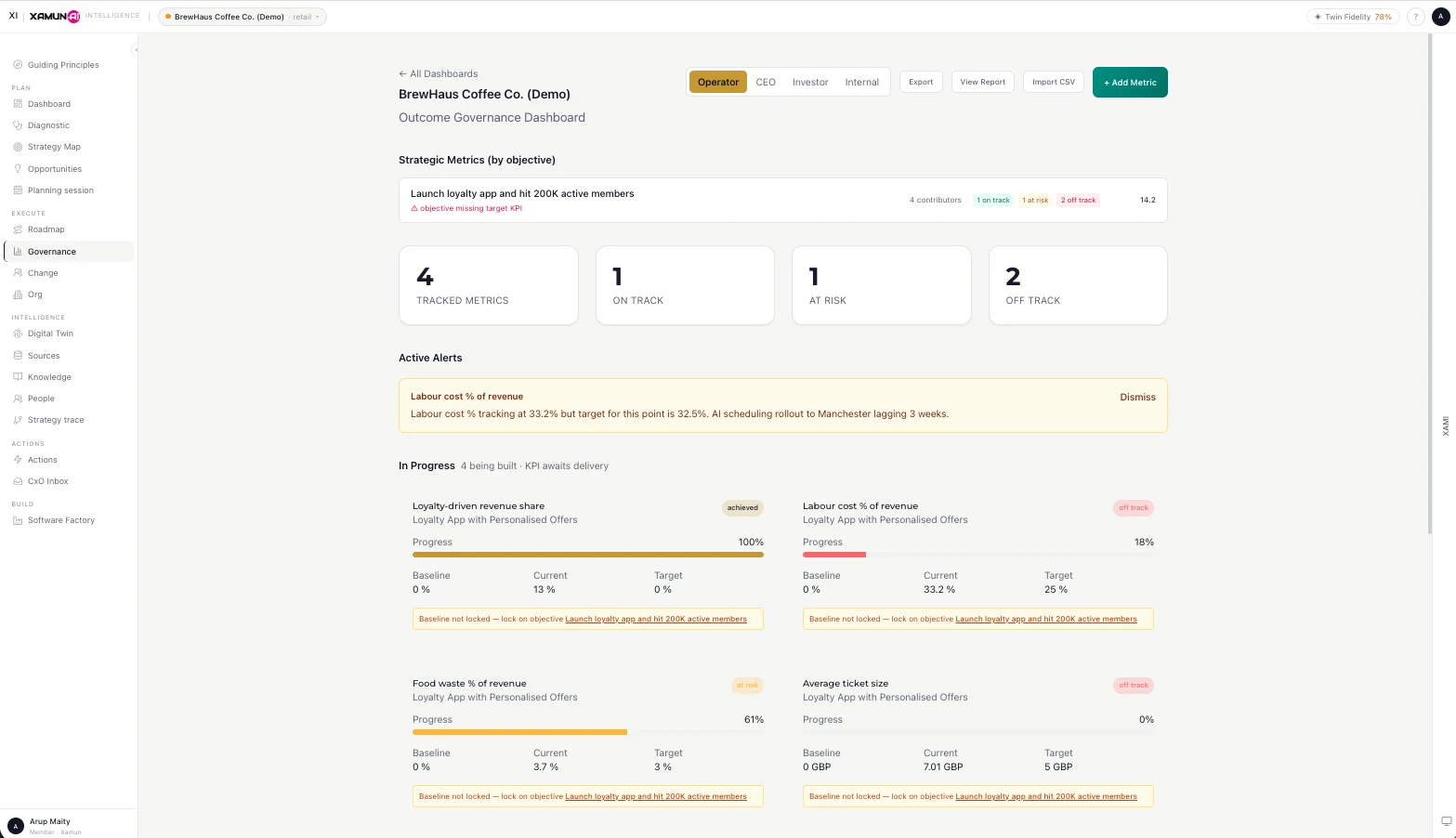
Task: Open the Knowledge panel icon
Action: (17, 376)
